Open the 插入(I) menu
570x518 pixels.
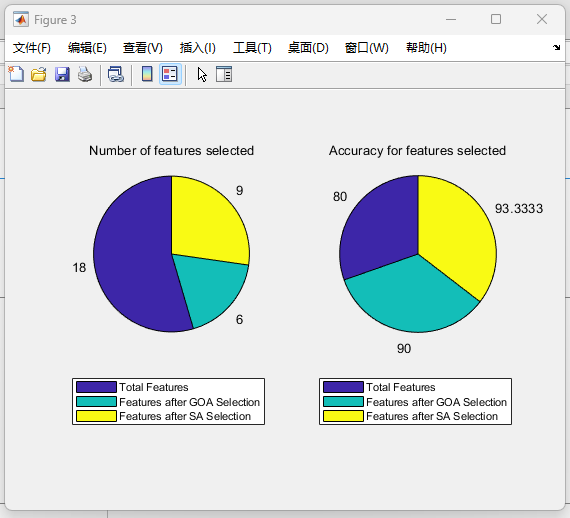(x=197, y=48)
